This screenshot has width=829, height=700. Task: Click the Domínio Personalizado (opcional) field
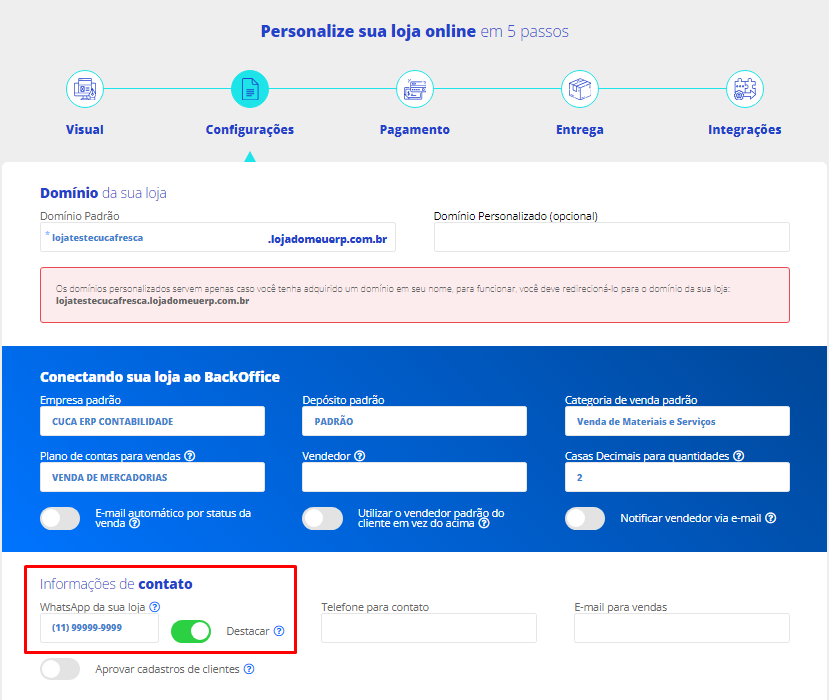pos(612,237)
